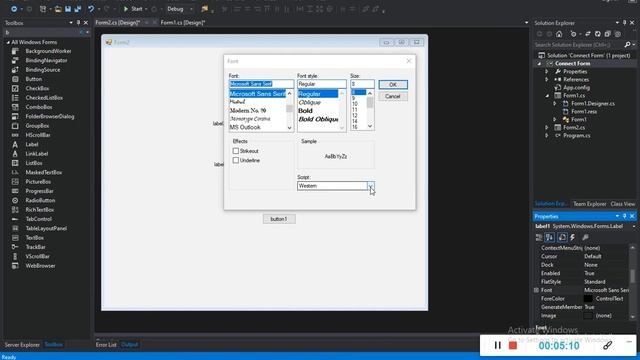Click the pen annotate icon on recorder bar
Viewport: 640px width, 360px height.
point(607,345)
